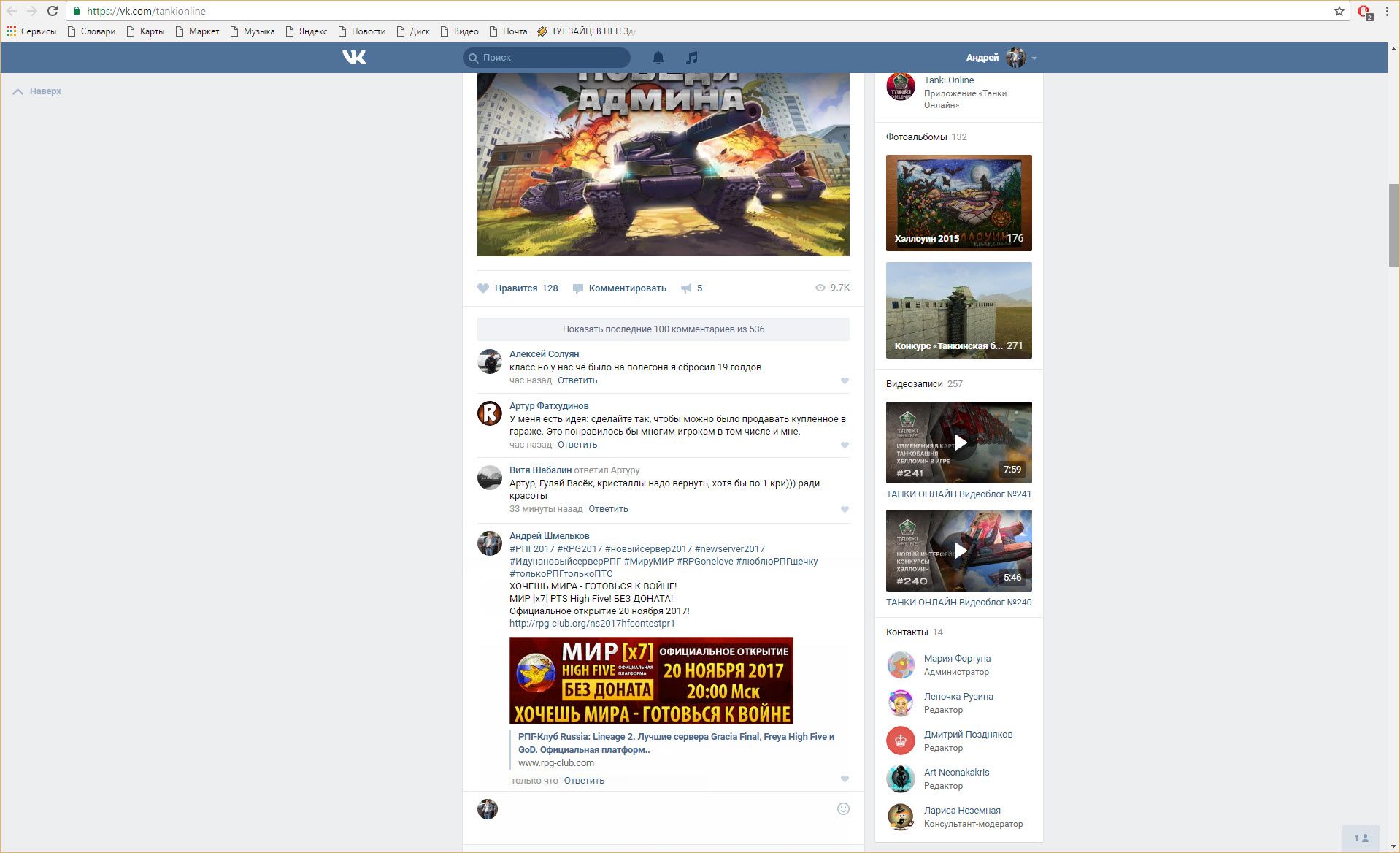This screenshot has width=1400, height=853.
Task: Reply to Андрей Шмельков's comment
Action: click(584, 781)
